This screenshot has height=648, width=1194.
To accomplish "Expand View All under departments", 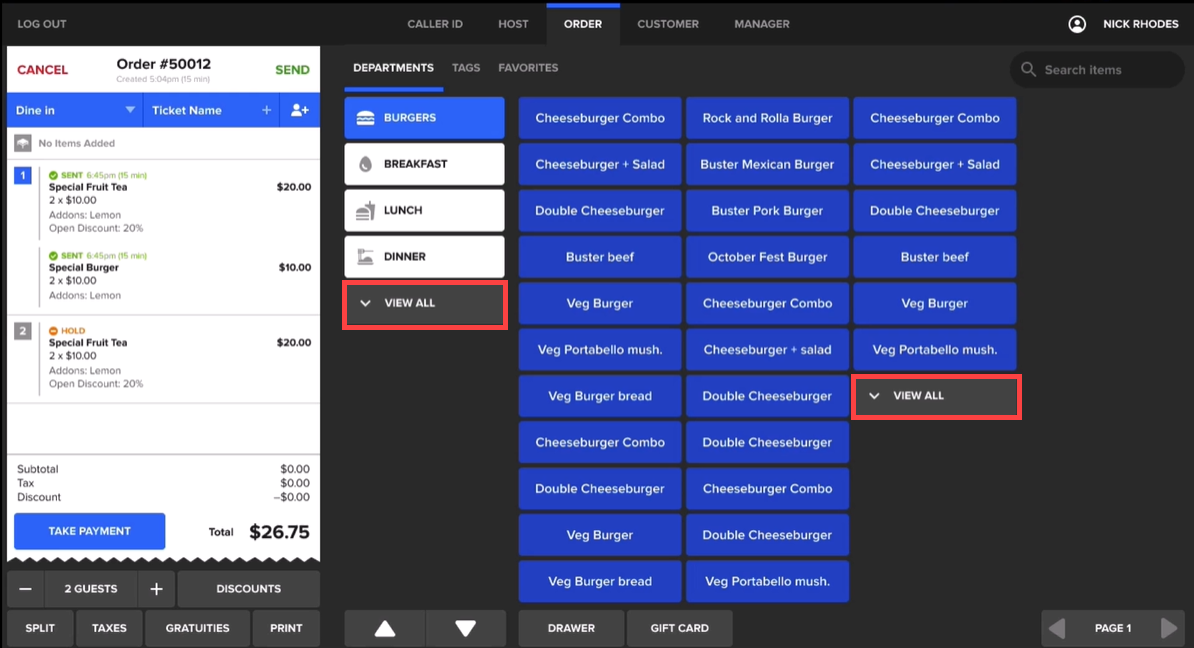I will pos(425,304).
